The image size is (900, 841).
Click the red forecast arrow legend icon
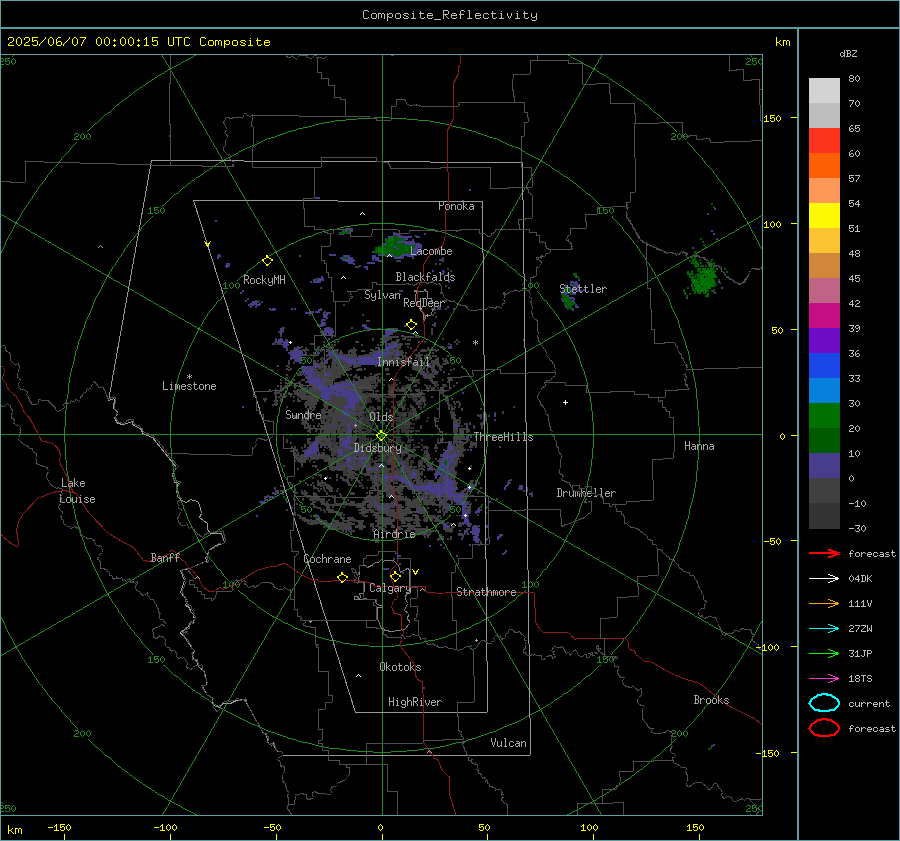point(824,553)
